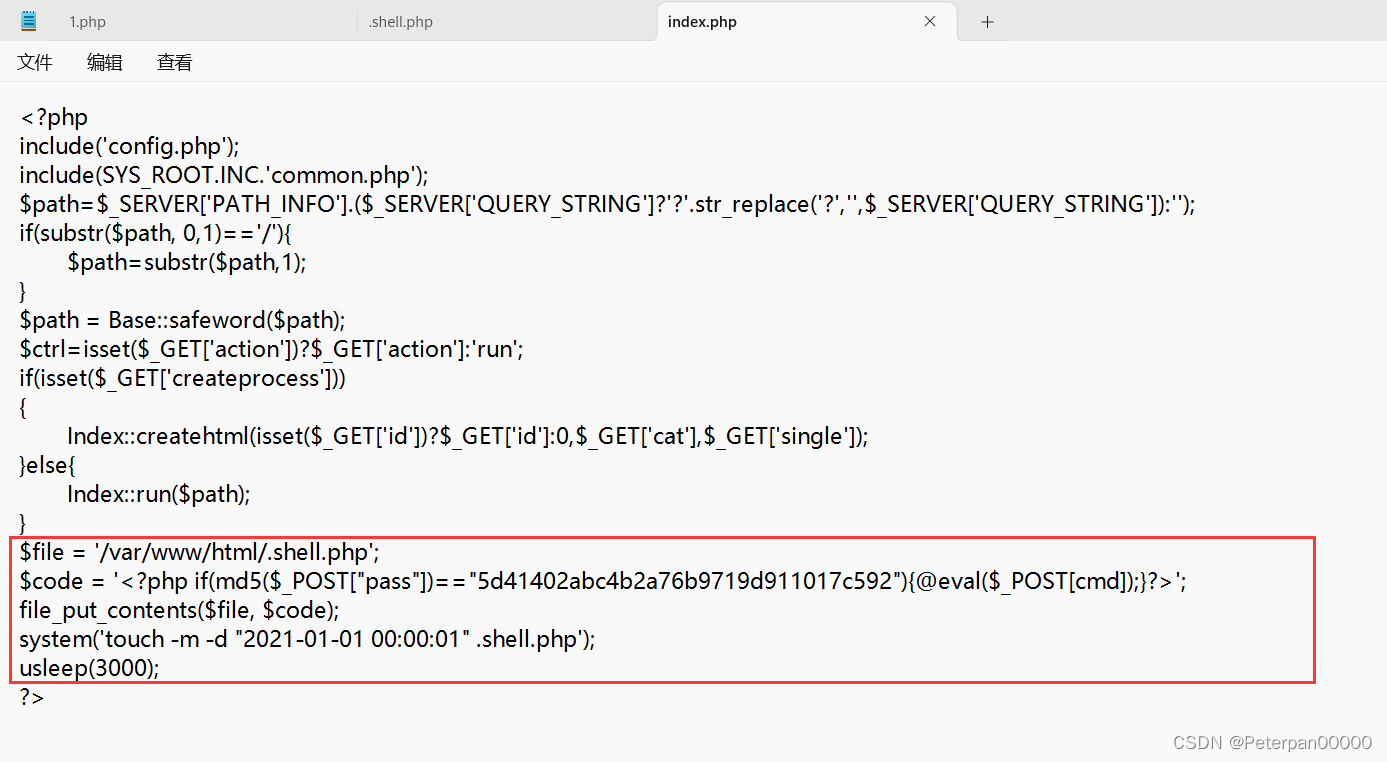Open the 文件 menu
Screen dimensions: 1387x762
(x=35, y=62)
